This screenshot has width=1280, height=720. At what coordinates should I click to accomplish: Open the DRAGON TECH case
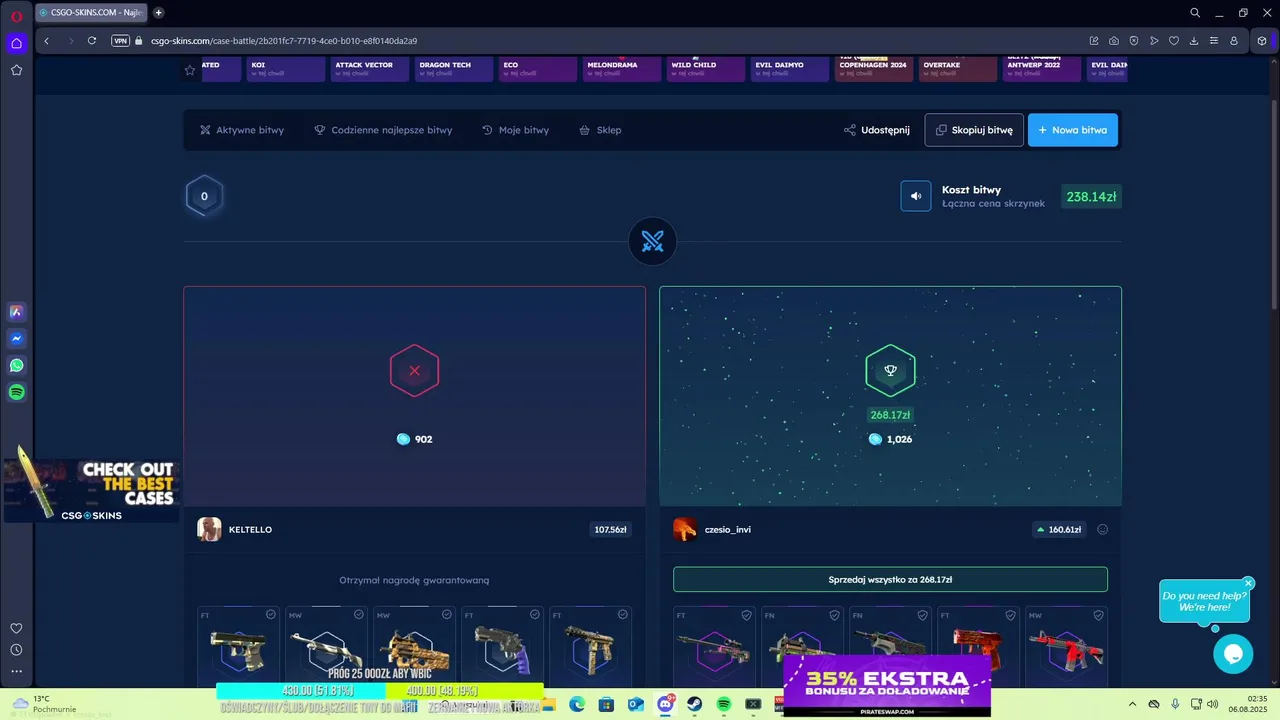454,69
